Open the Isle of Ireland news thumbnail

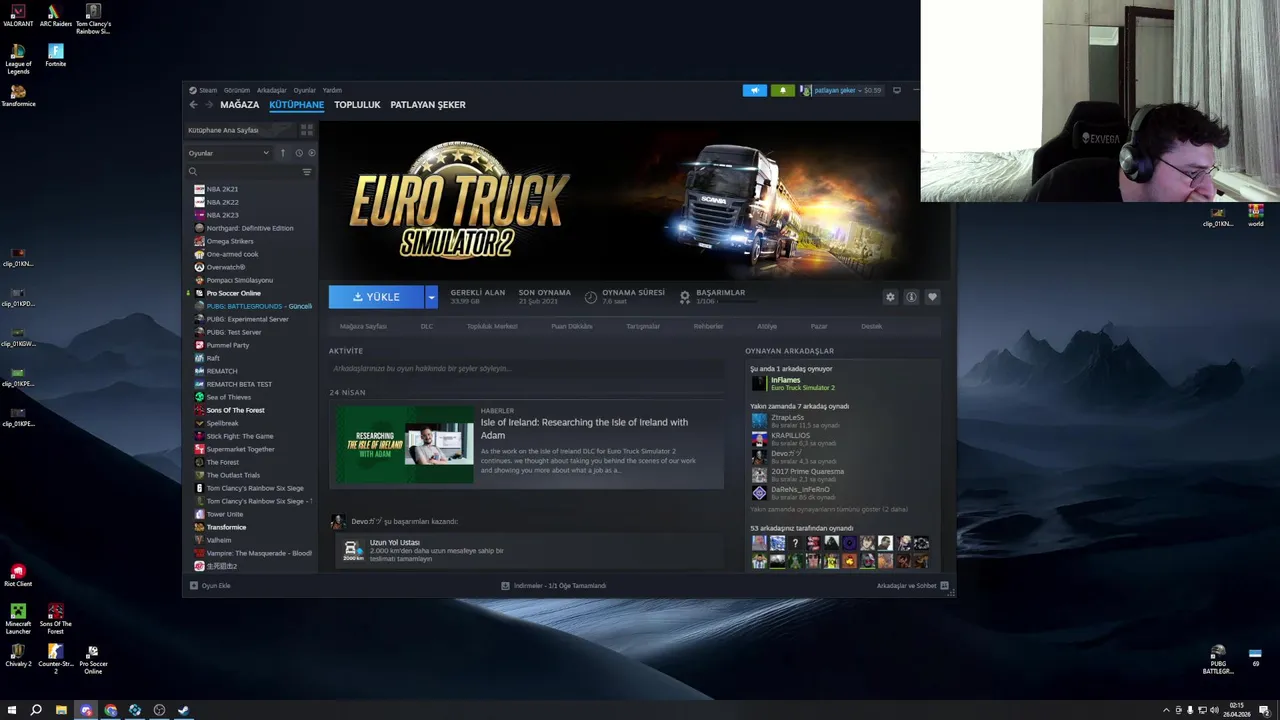click(404, 445)
